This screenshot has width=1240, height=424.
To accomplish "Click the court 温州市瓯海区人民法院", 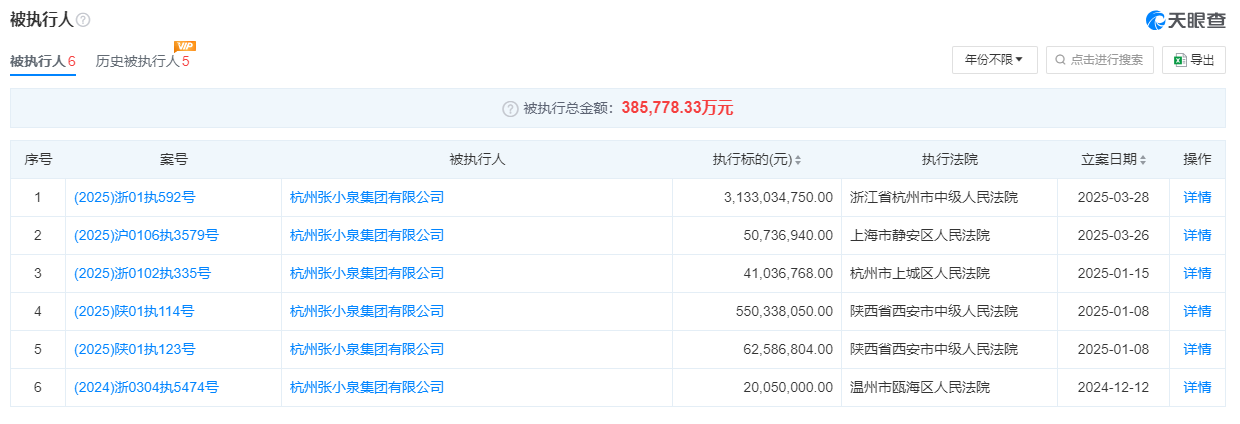I will coord(920,387).
